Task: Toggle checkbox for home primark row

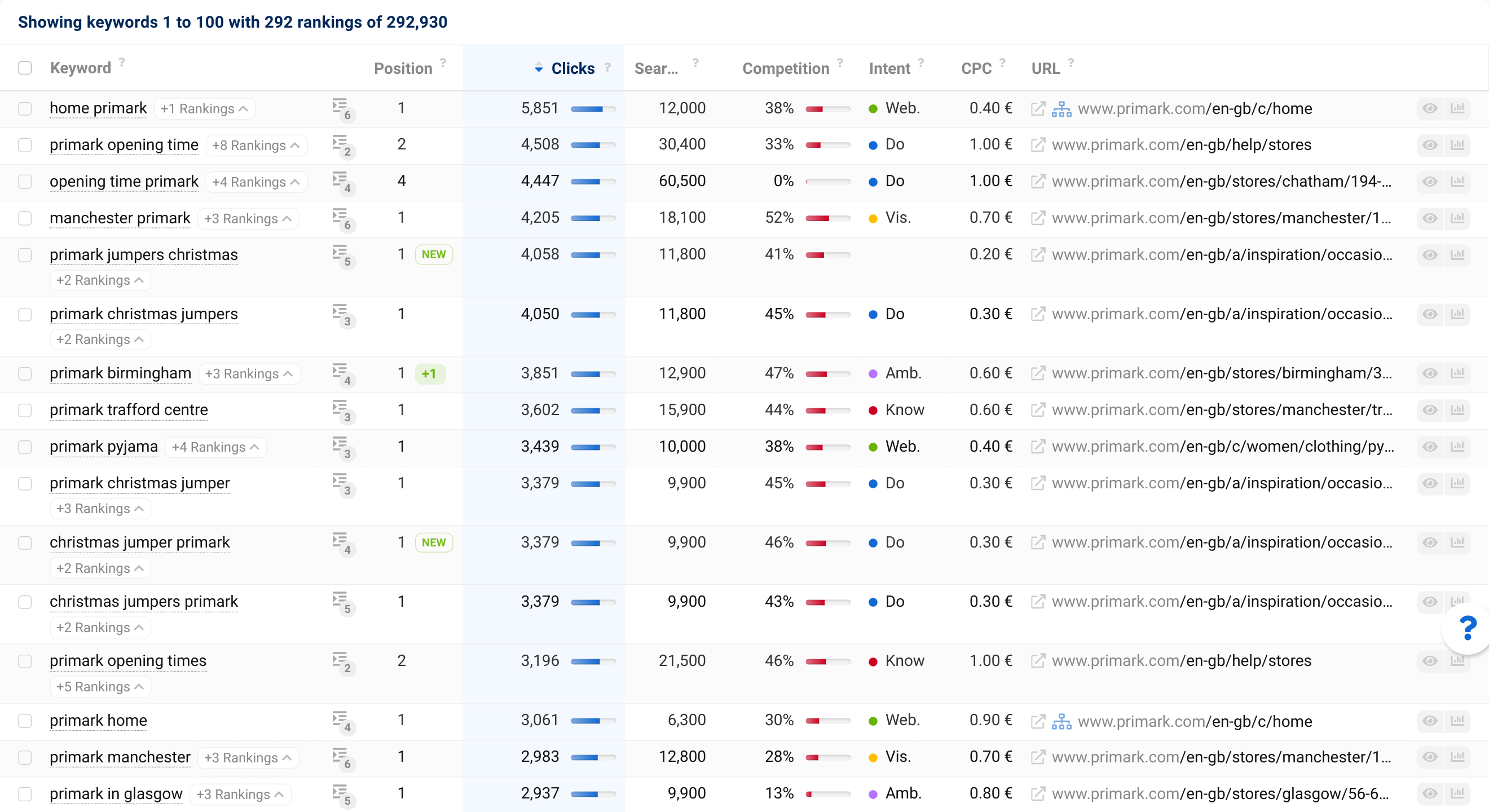Action: tap(26, 110)
